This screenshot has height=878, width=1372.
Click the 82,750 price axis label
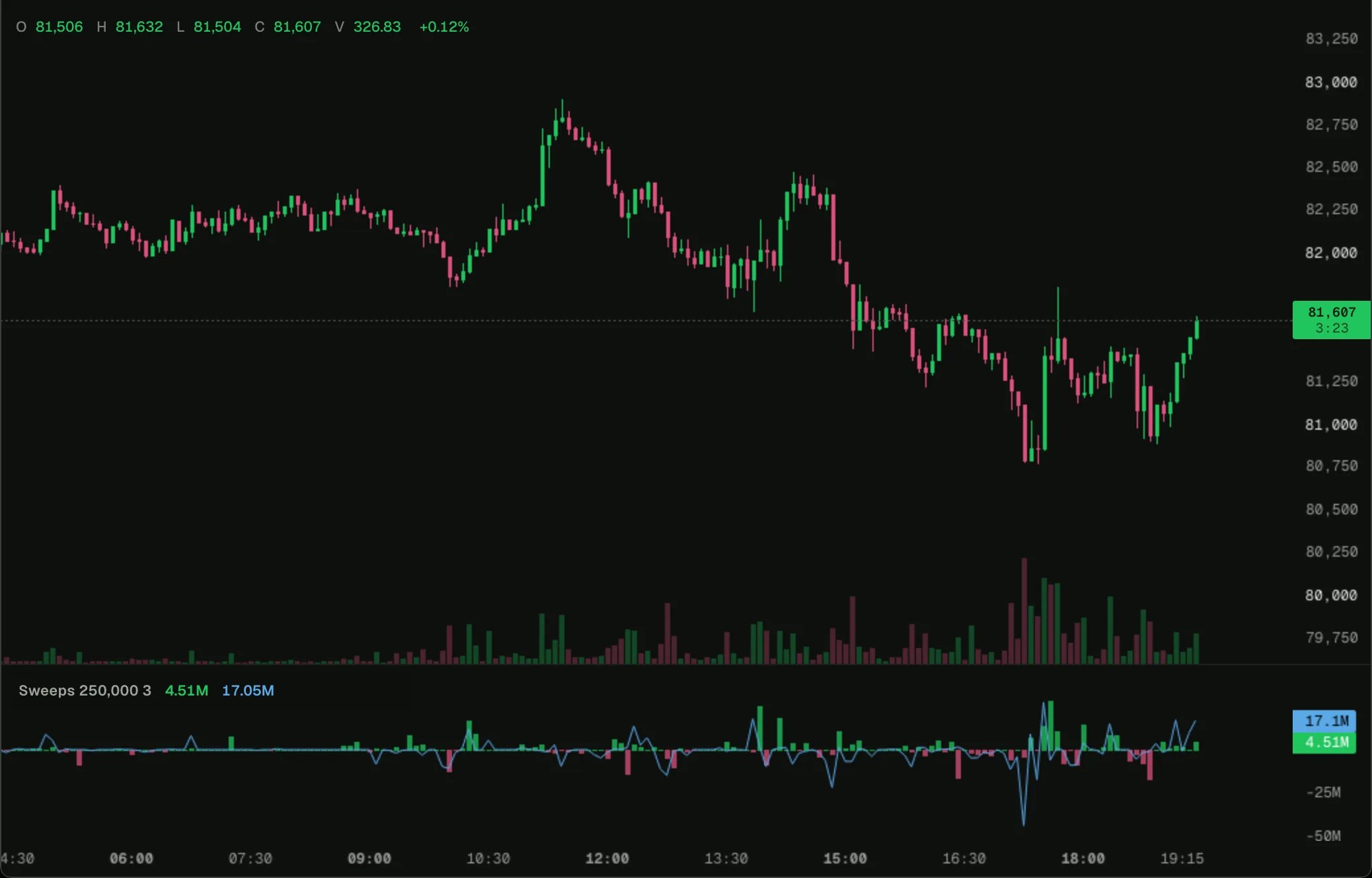pos(1331,124)
